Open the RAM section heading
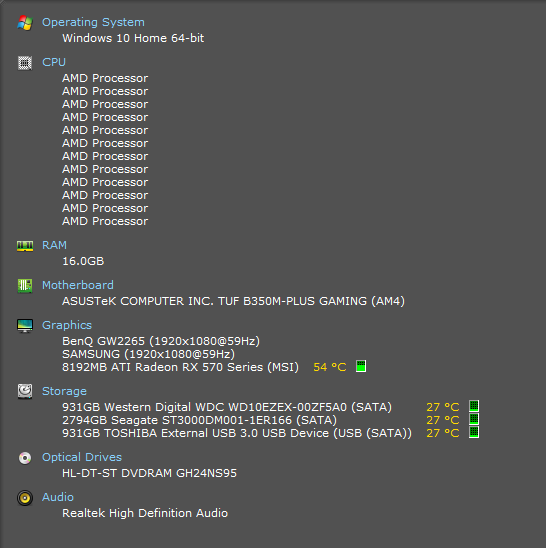546x548 pixels. click(x=54, y=245)
